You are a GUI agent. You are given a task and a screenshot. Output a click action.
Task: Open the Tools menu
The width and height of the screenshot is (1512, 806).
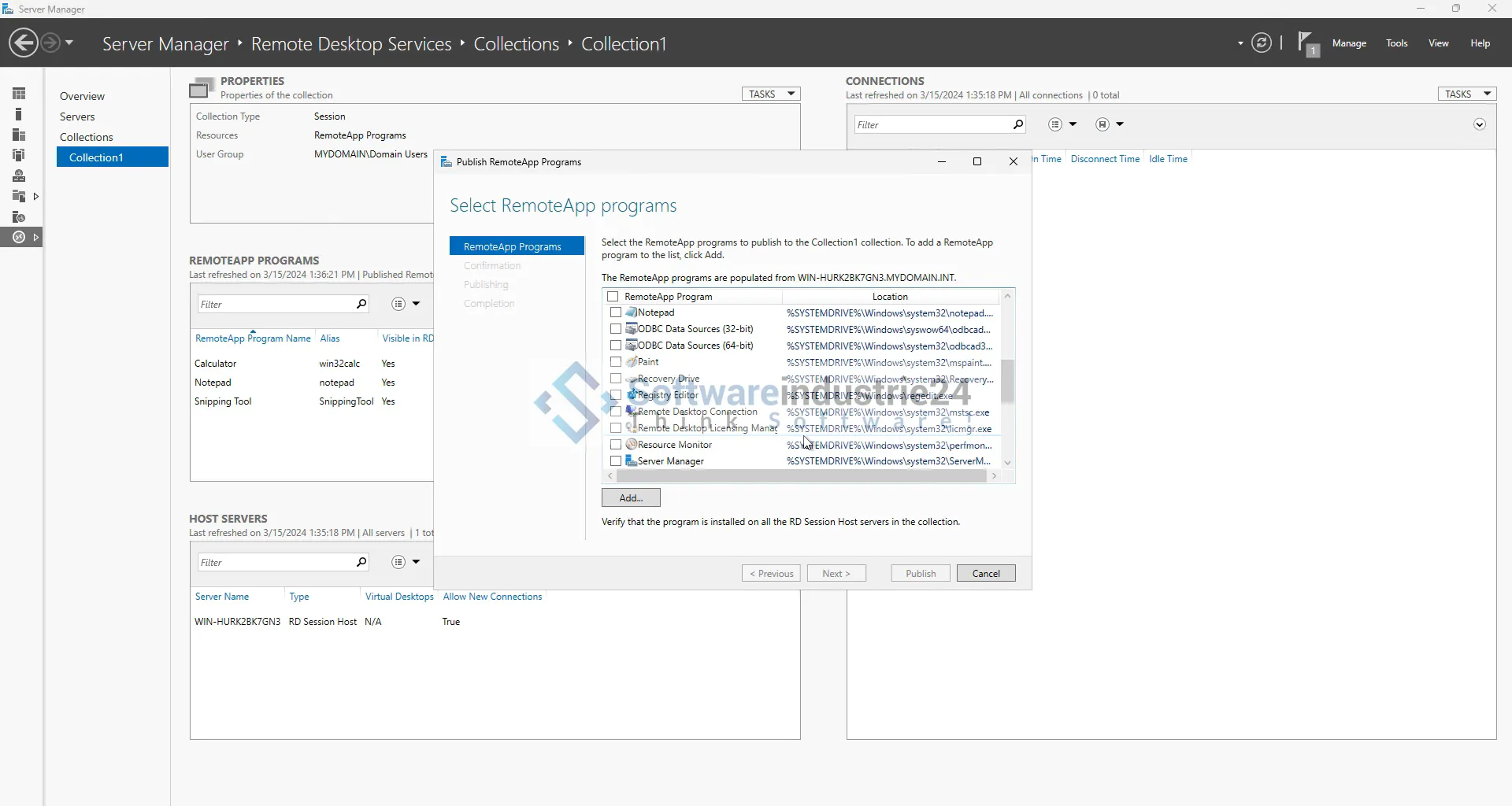tap(1396, 43)
